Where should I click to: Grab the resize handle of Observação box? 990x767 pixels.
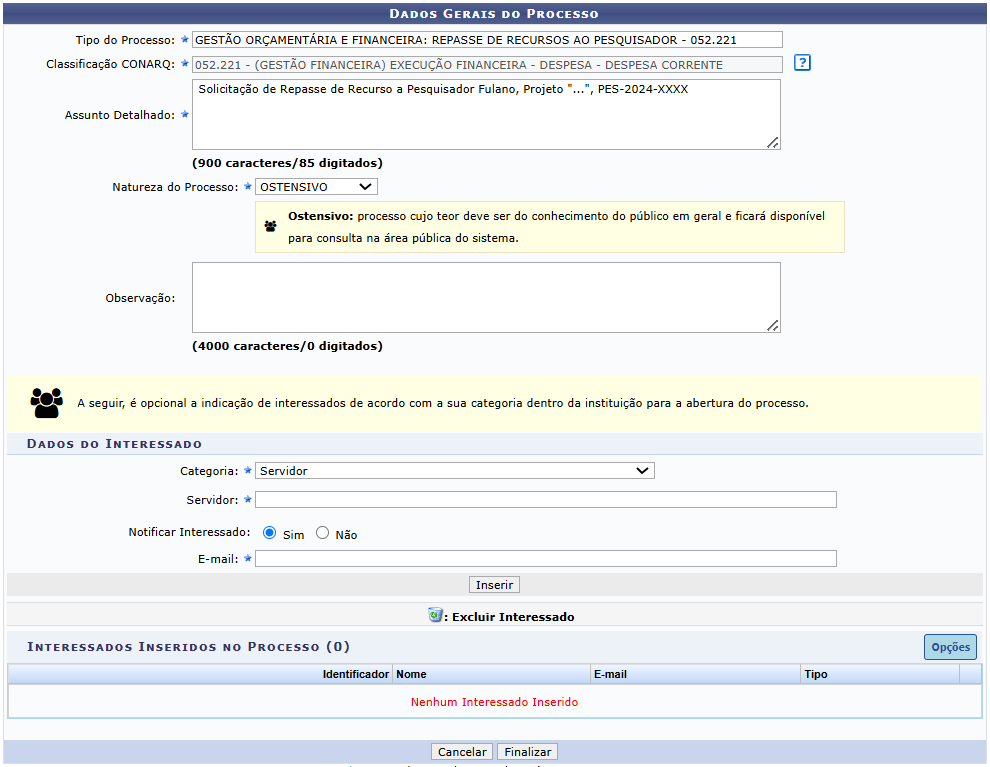click(x=773, y=325)
